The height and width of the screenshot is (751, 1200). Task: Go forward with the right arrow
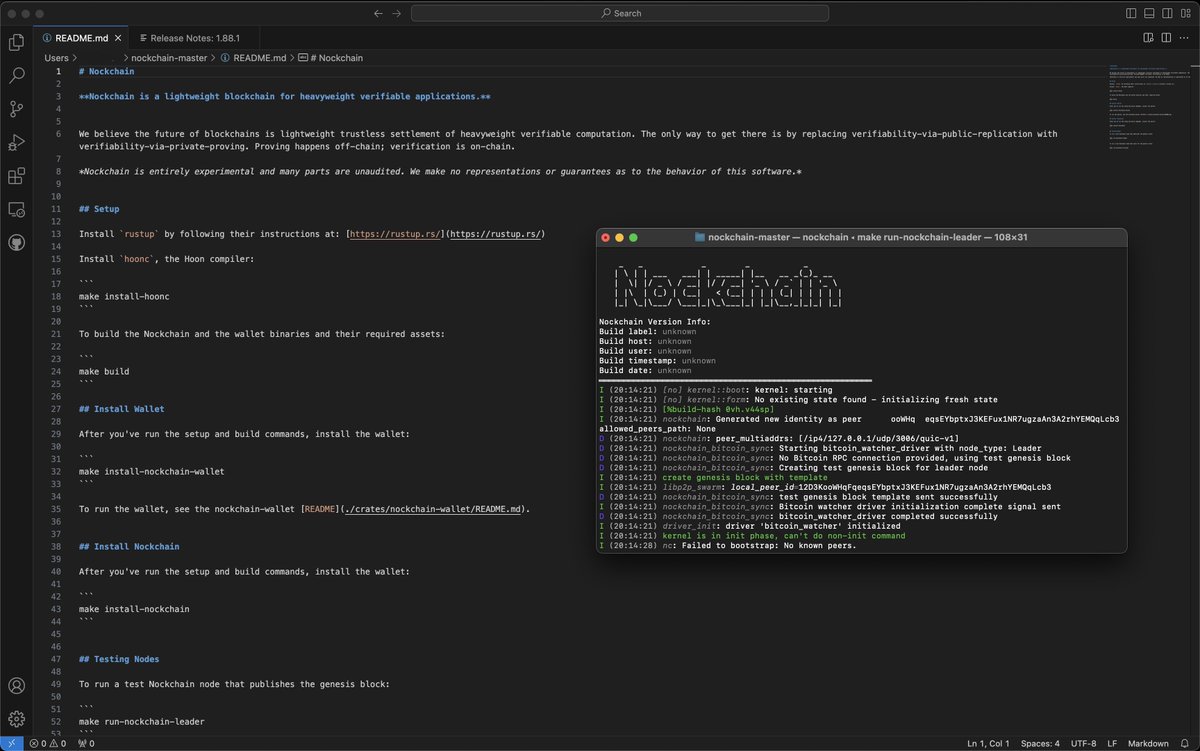(x=398, y=13)
